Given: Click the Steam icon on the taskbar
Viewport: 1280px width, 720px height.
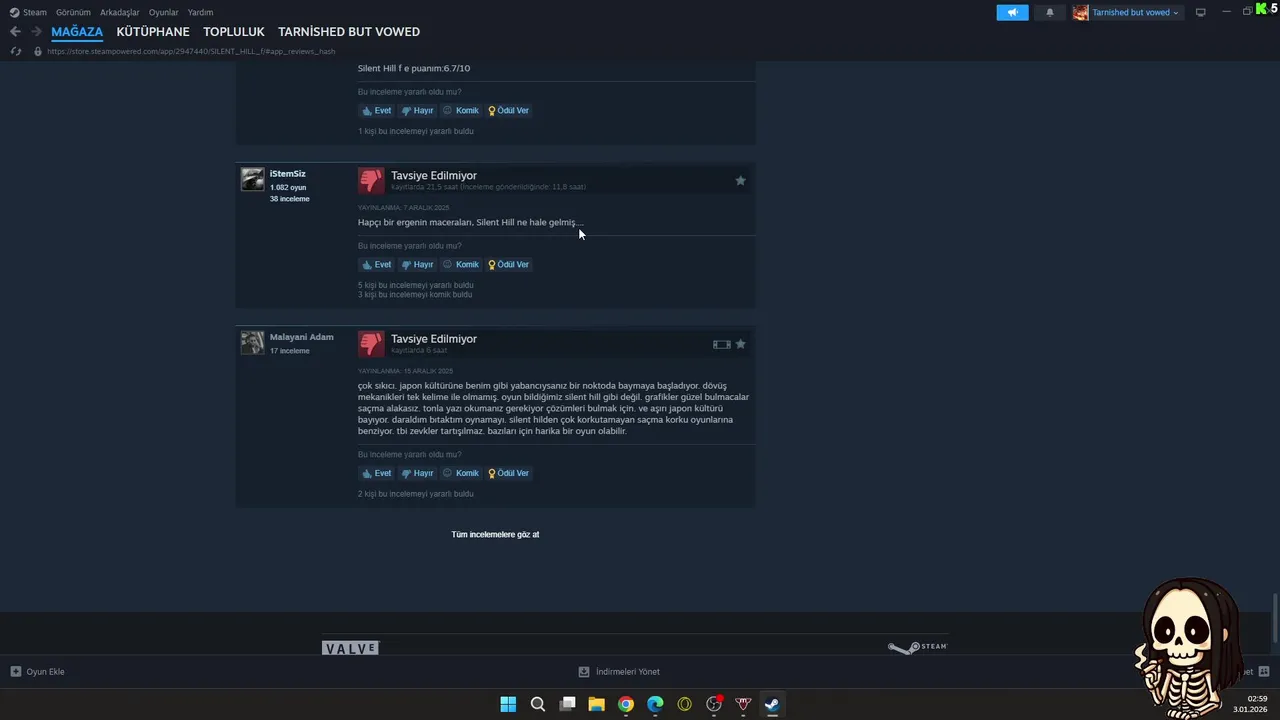Looking at the screenshot, I should pos(772,704).
